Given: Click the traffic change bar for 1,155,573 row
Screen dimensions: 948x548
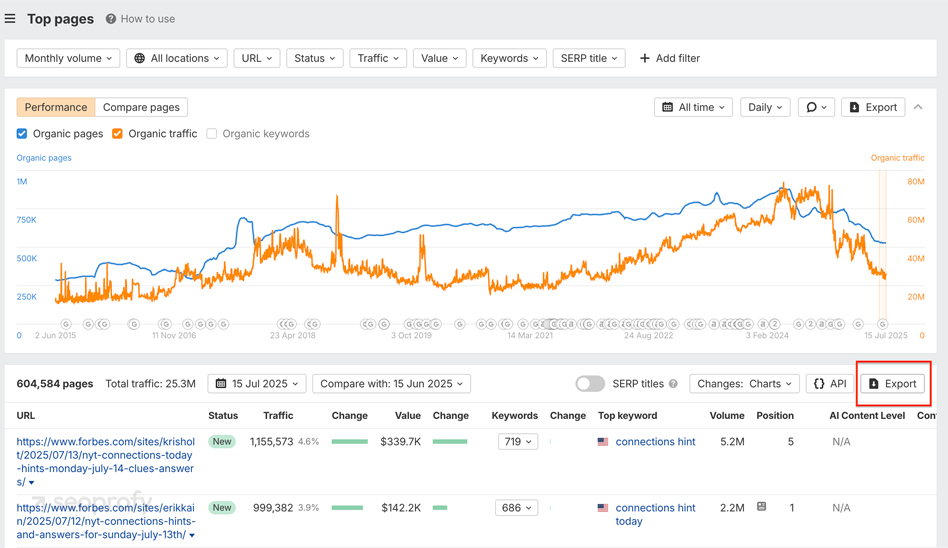Looking at the screenshot, I should click(x=349, y=442).
